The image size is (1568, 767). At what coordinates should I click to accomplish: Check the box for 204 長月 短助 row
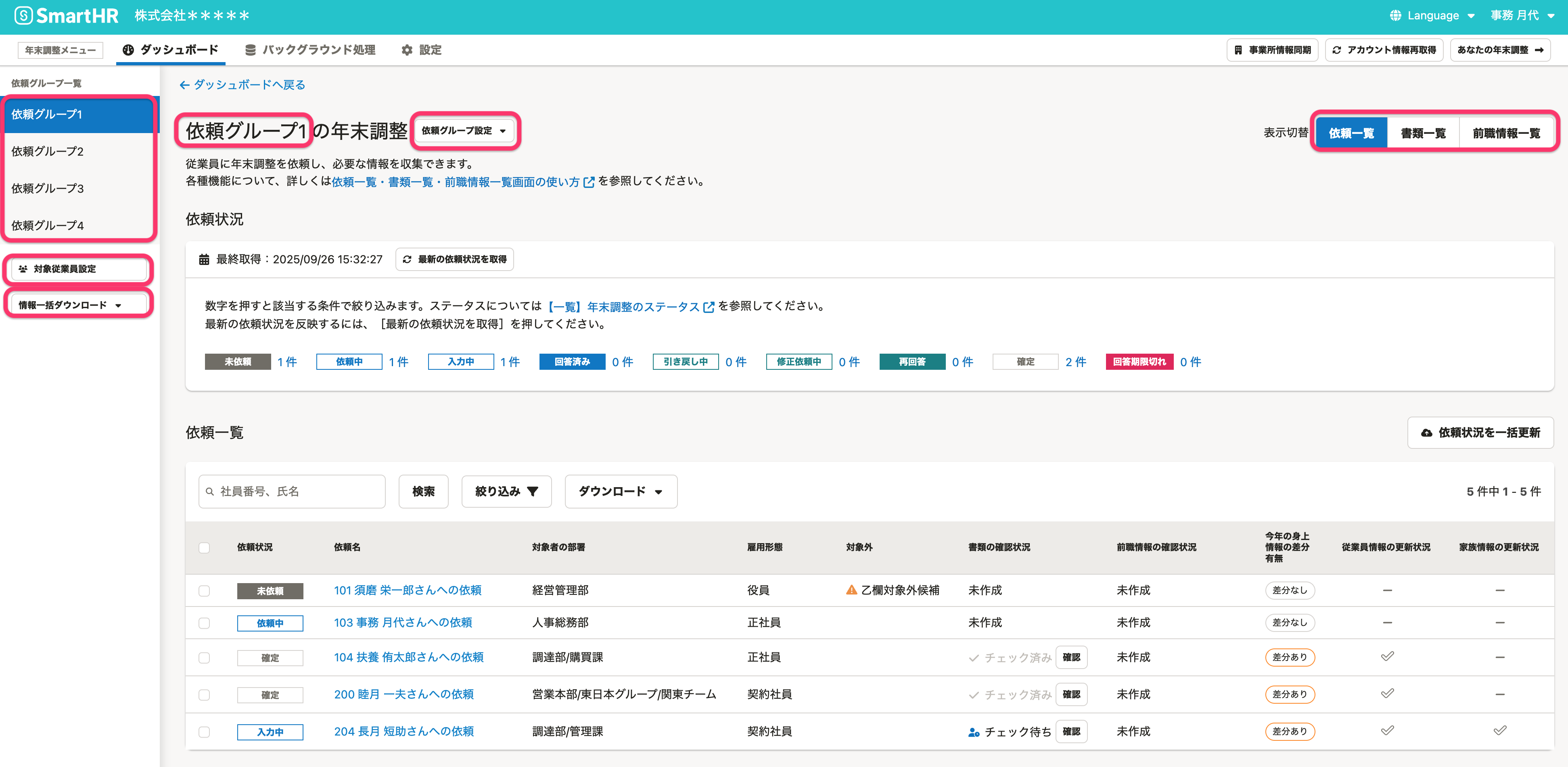click(205, 732)
